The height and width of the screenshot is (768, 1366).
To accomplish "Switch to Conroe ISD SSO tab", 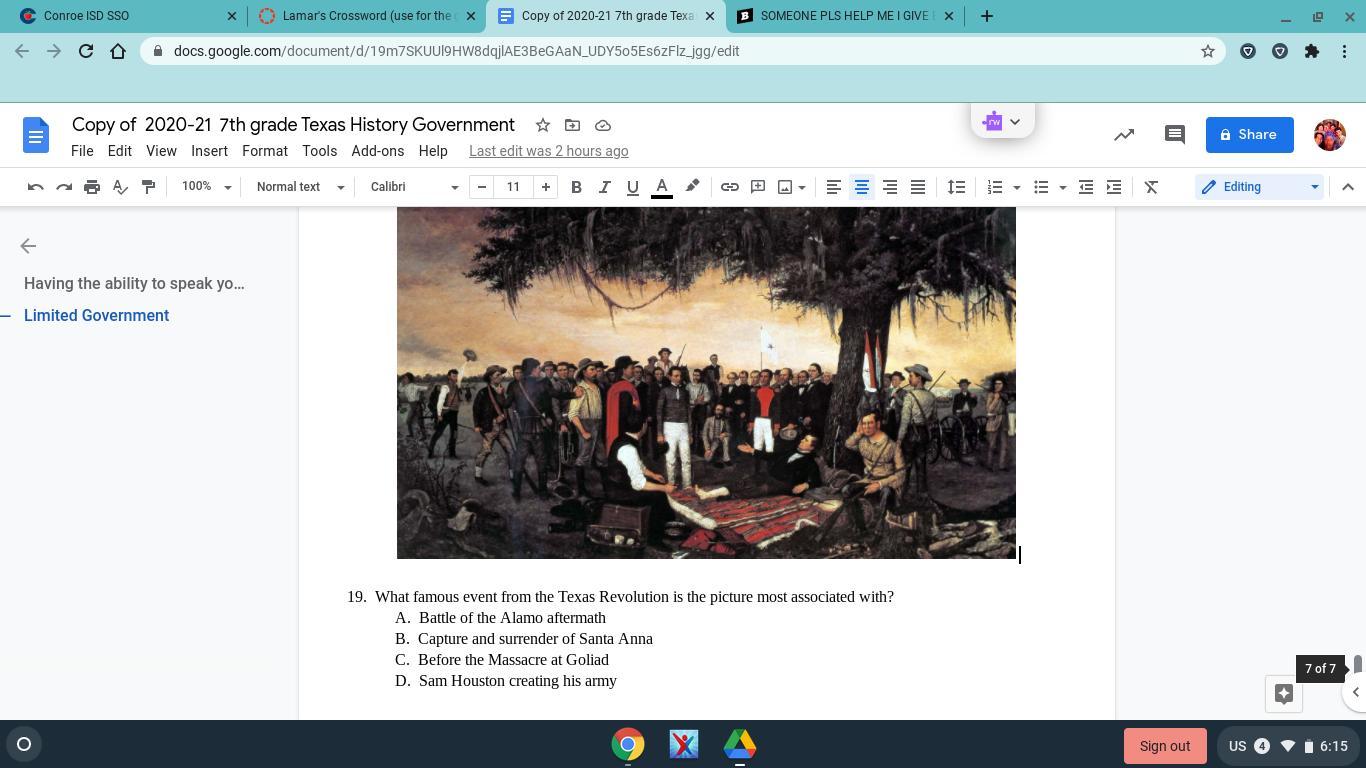I will pyautogui.click(x=125, y=16).
